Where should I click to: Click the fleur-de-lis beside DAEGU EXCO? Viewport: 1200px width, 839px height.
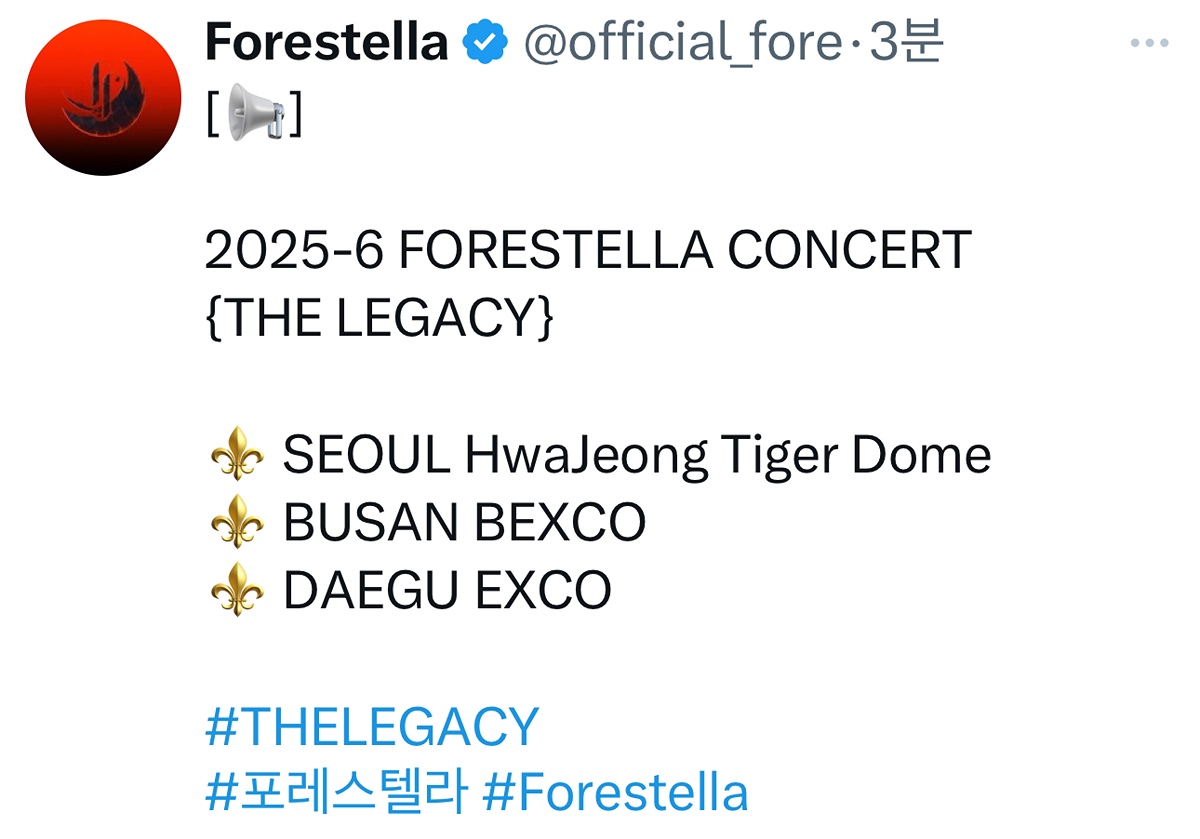click(x=238, y=590)
